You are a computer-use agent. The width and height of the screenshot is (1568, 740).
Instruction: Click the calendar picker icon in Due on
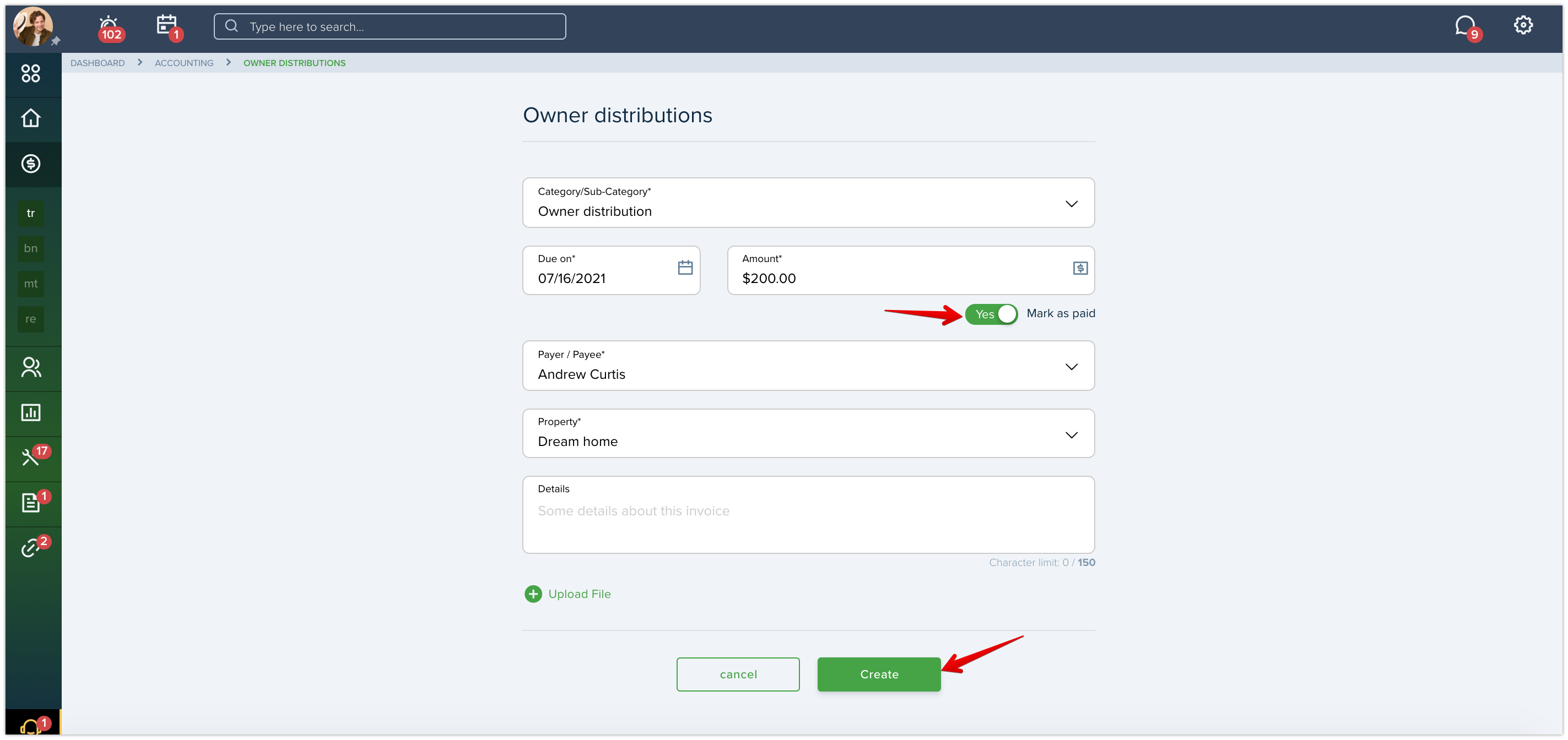pos(685,268)
